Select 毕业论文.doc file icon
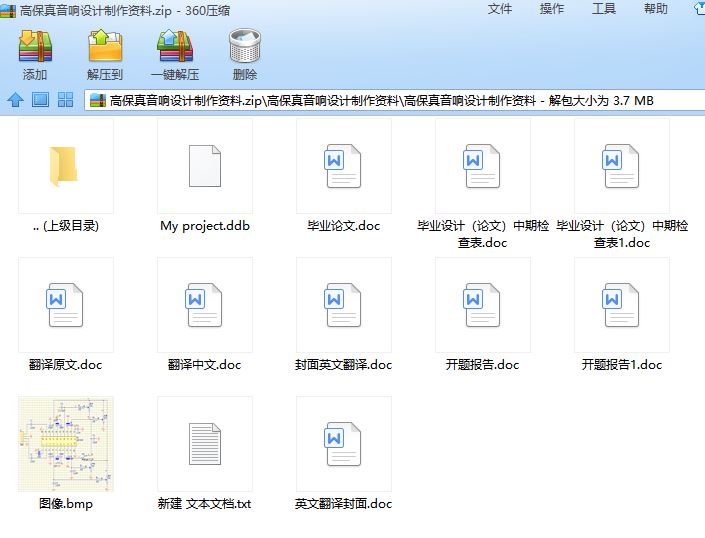The image size is (705, 538). pyautogui.click(x=343, y=166)
